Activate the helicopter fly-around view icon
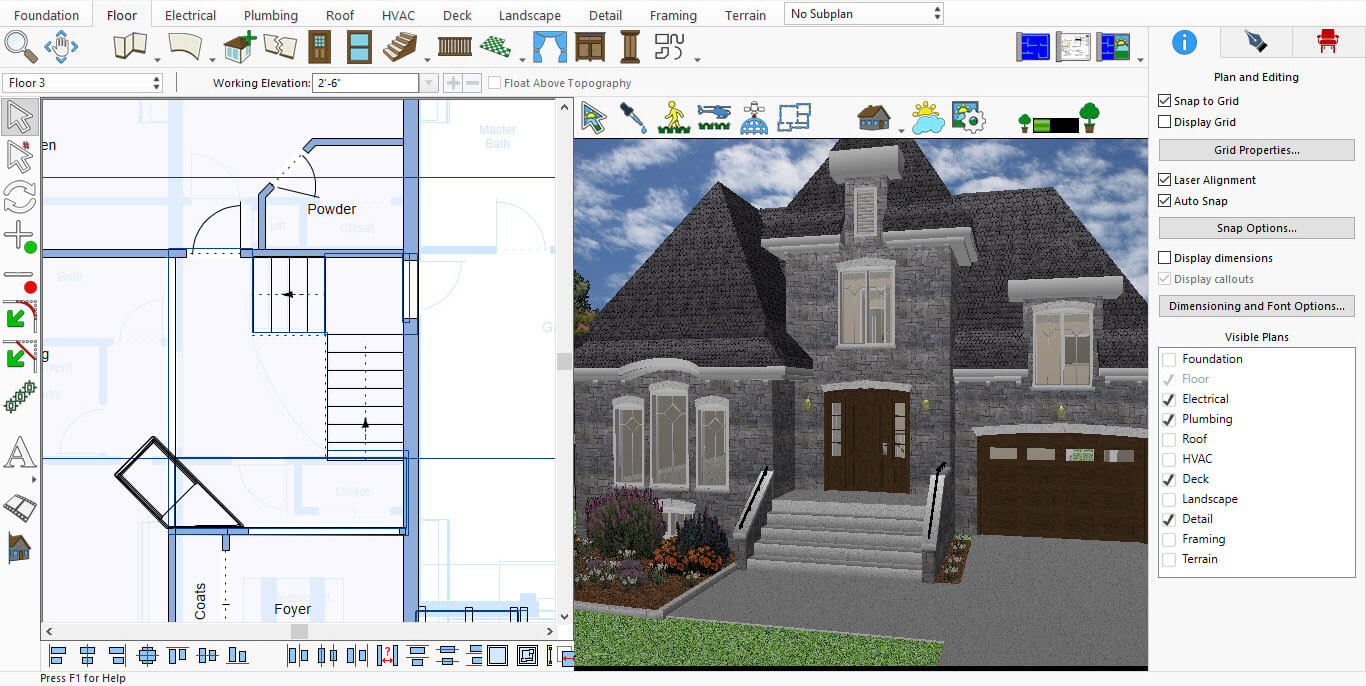 tap(714, 117)
